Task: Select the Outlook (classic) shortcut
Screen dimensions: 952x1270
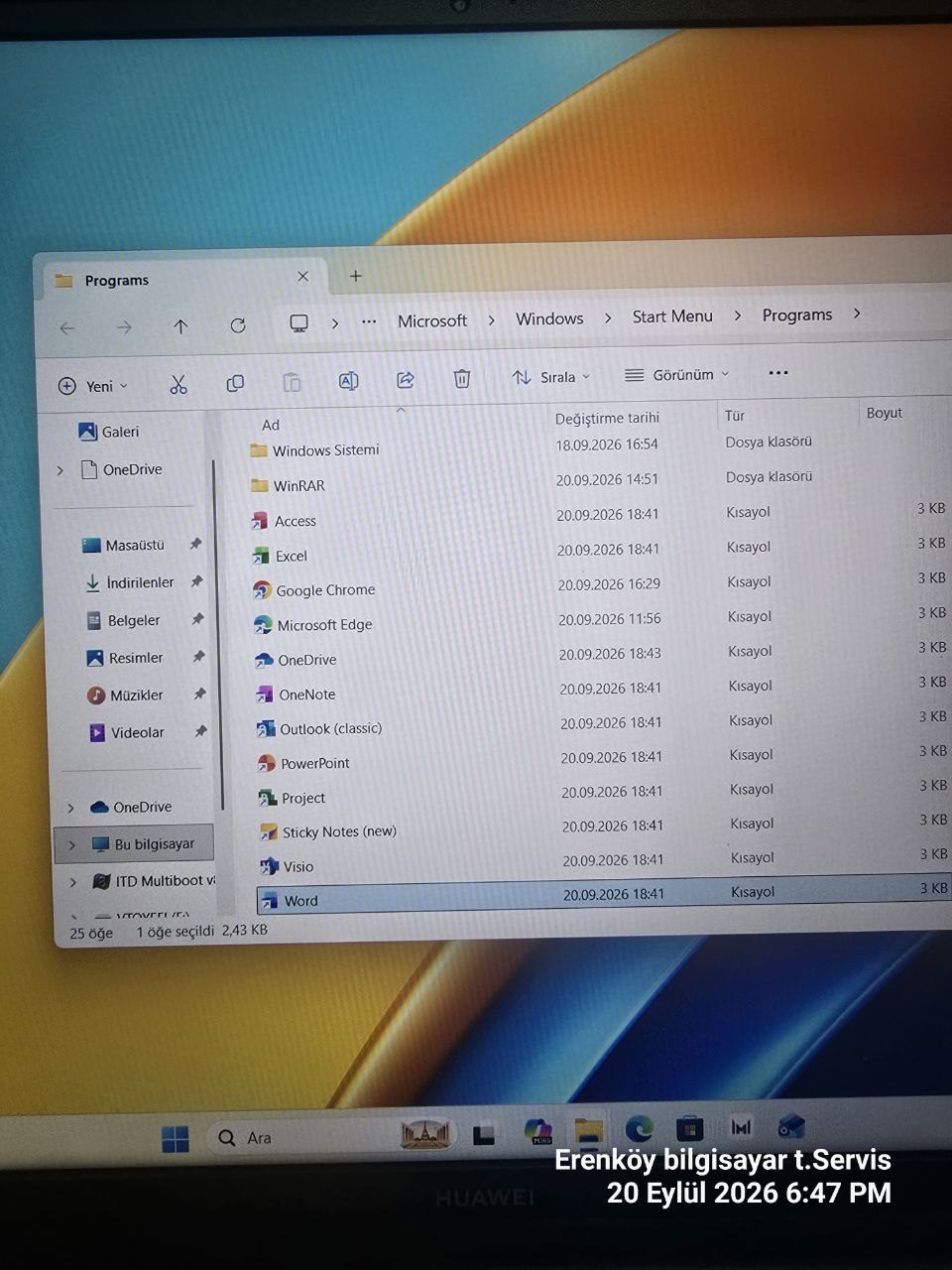Action: coord(319,728)
